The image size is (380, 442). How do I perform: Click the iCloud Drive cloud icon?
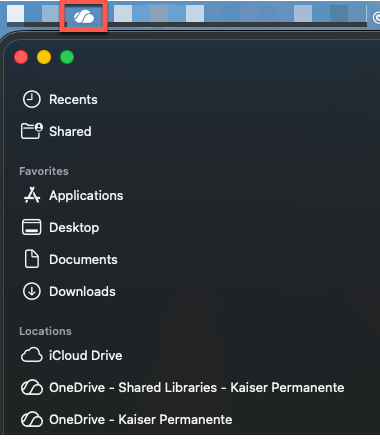pos(32,355)
